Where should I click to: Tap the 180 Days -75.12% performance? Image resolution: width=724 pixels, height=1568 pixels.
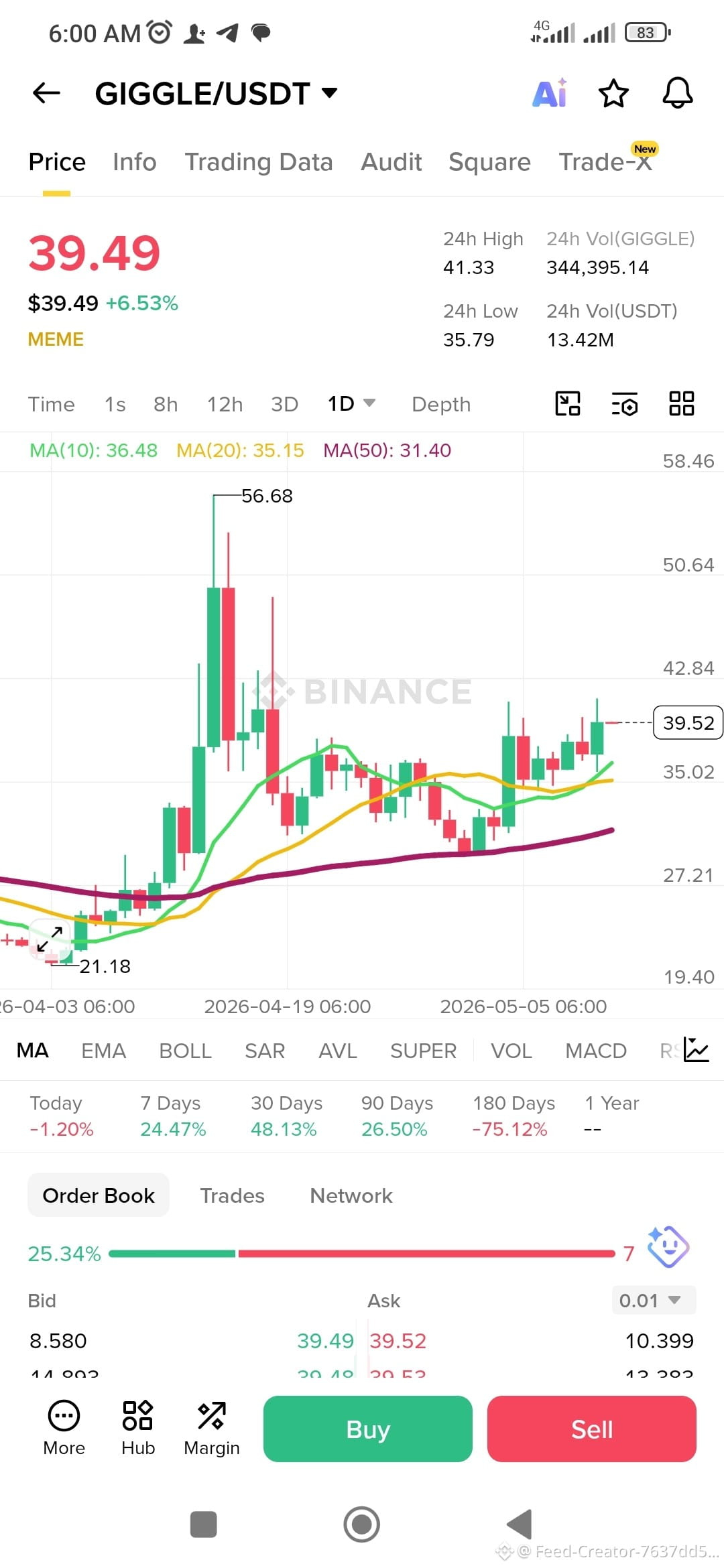[514, 1116]
